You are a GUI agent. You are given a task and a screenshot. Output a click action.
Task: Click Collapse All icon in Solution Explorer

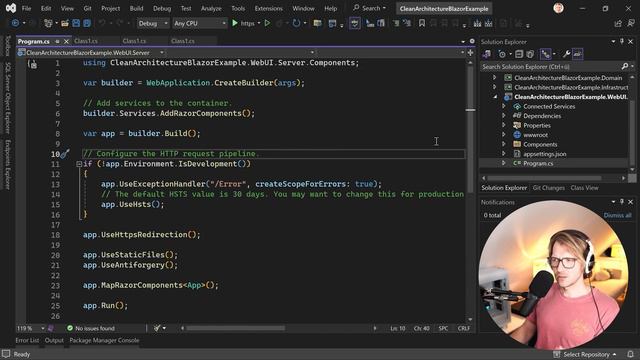coord(519,54)
